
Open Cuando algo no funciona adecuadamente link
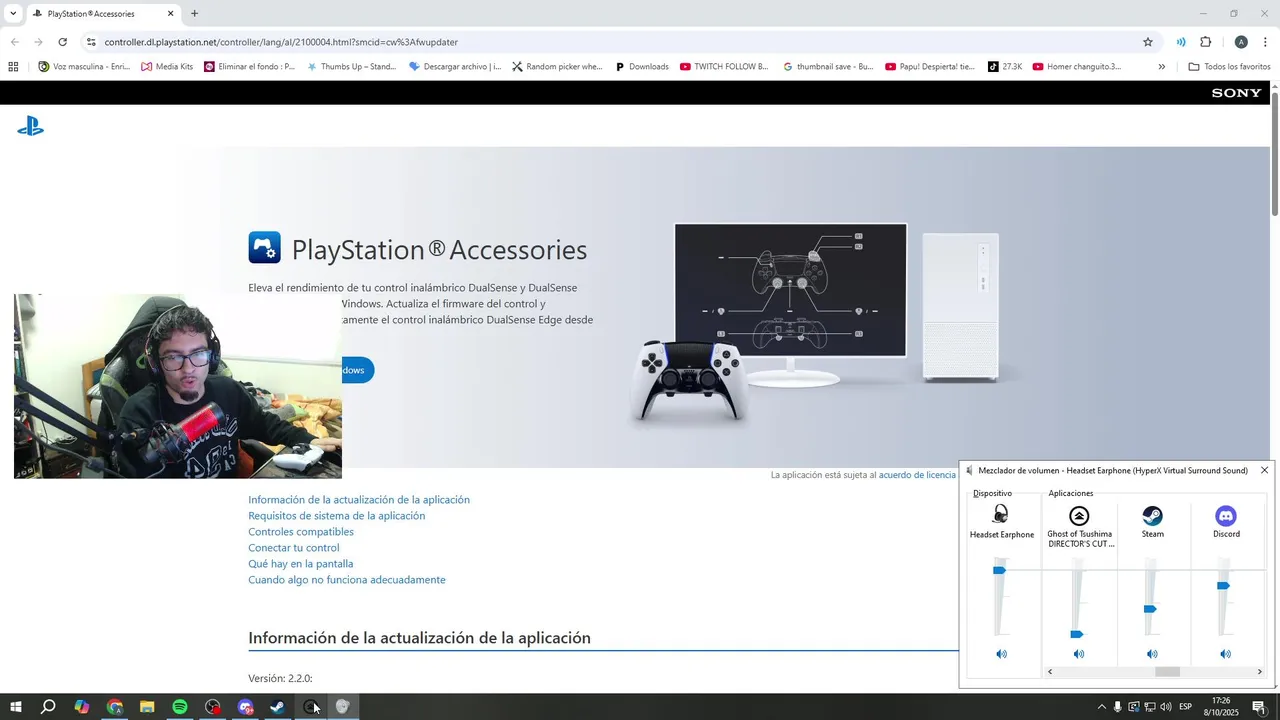[347, 580]
